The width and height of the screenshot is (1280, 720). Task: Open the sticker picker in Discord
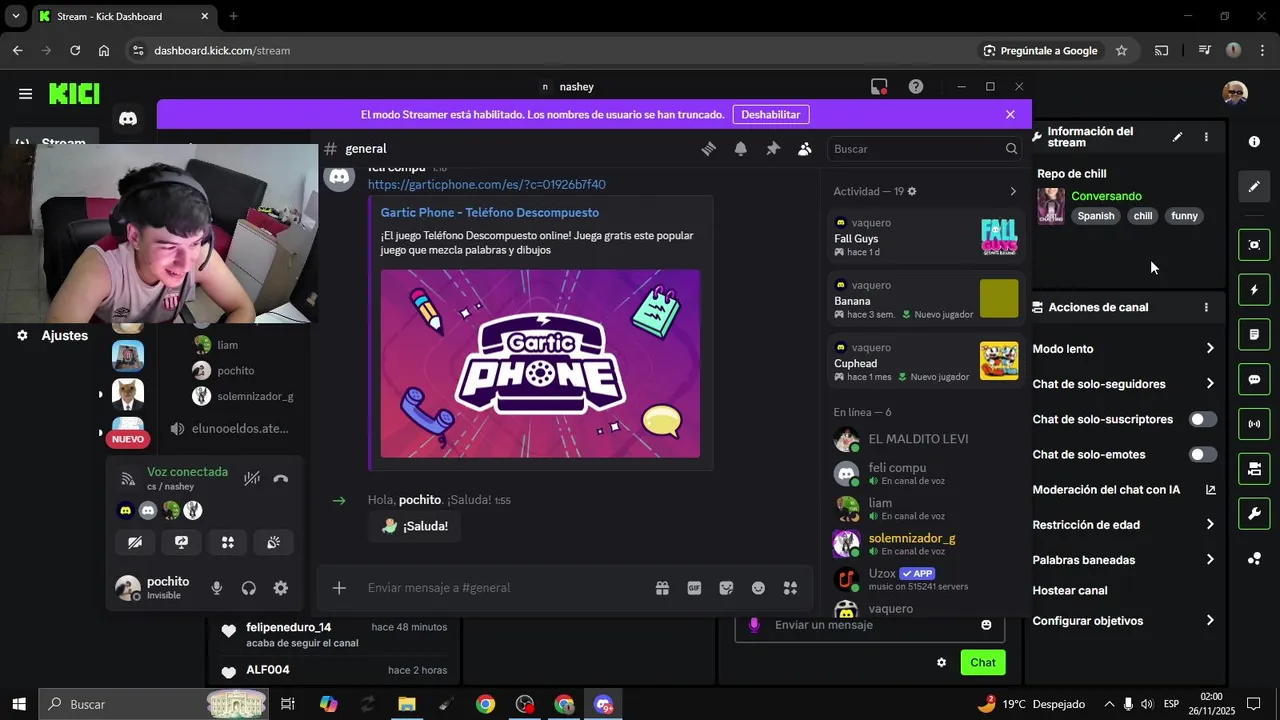tap(726, 588)
